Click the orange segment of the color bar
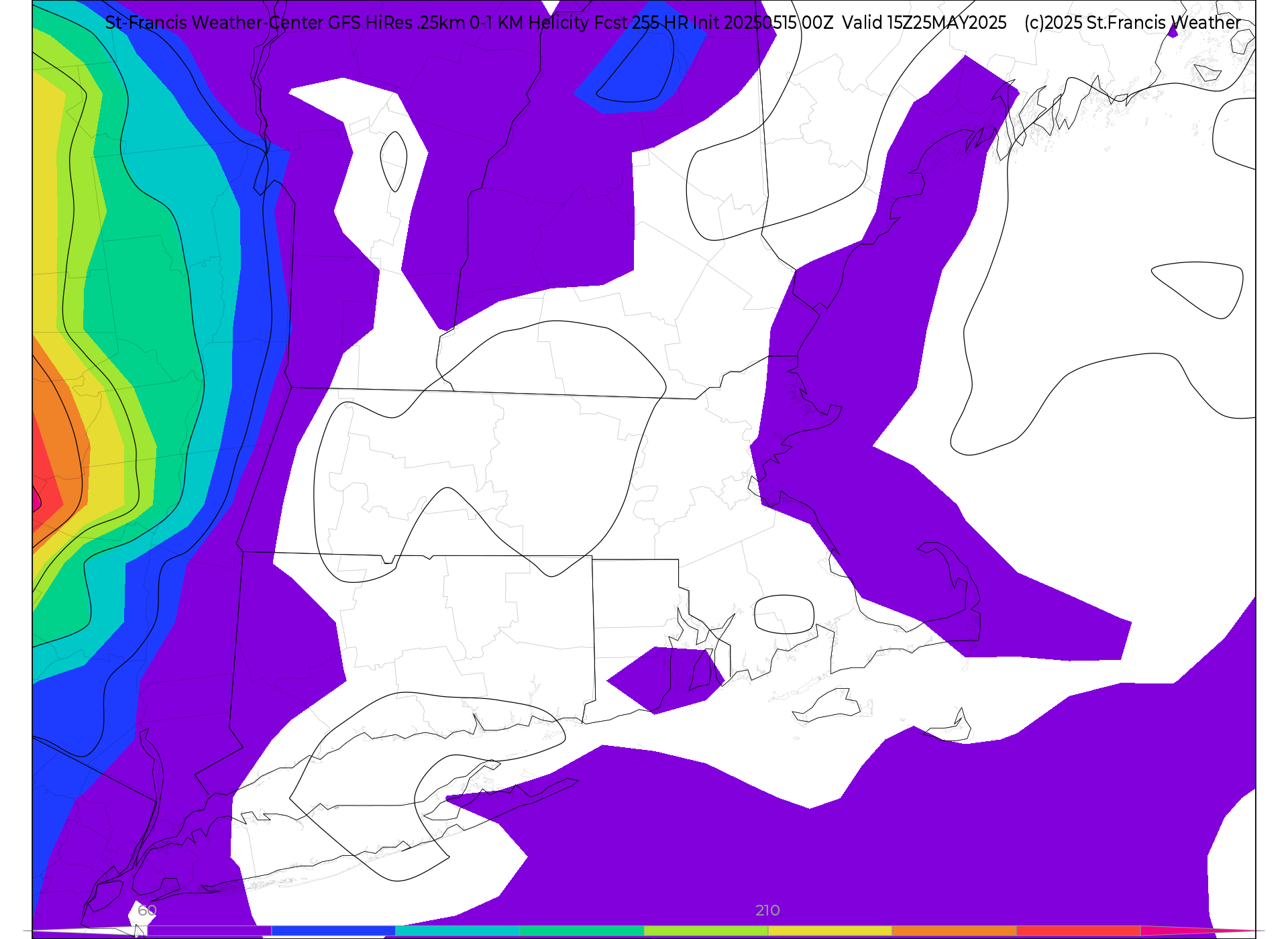The image size is (1288, 939). pyautogui.click(x=954, y=930)
